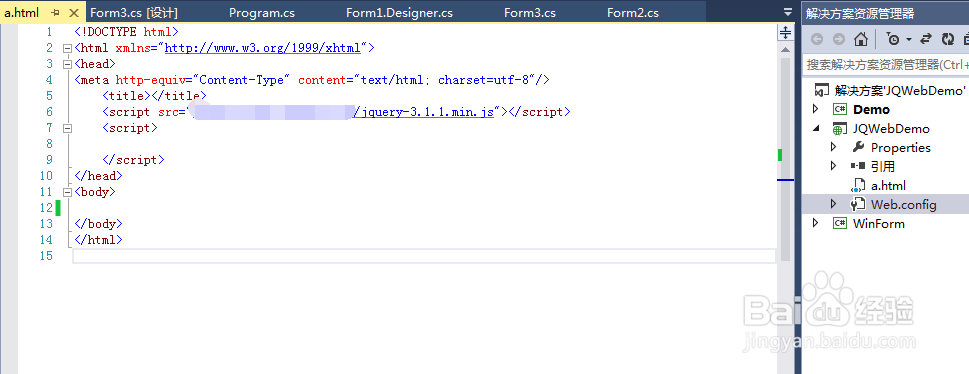
Task: Collapse the script outlining box on line 7
Action: pos(67,128)
